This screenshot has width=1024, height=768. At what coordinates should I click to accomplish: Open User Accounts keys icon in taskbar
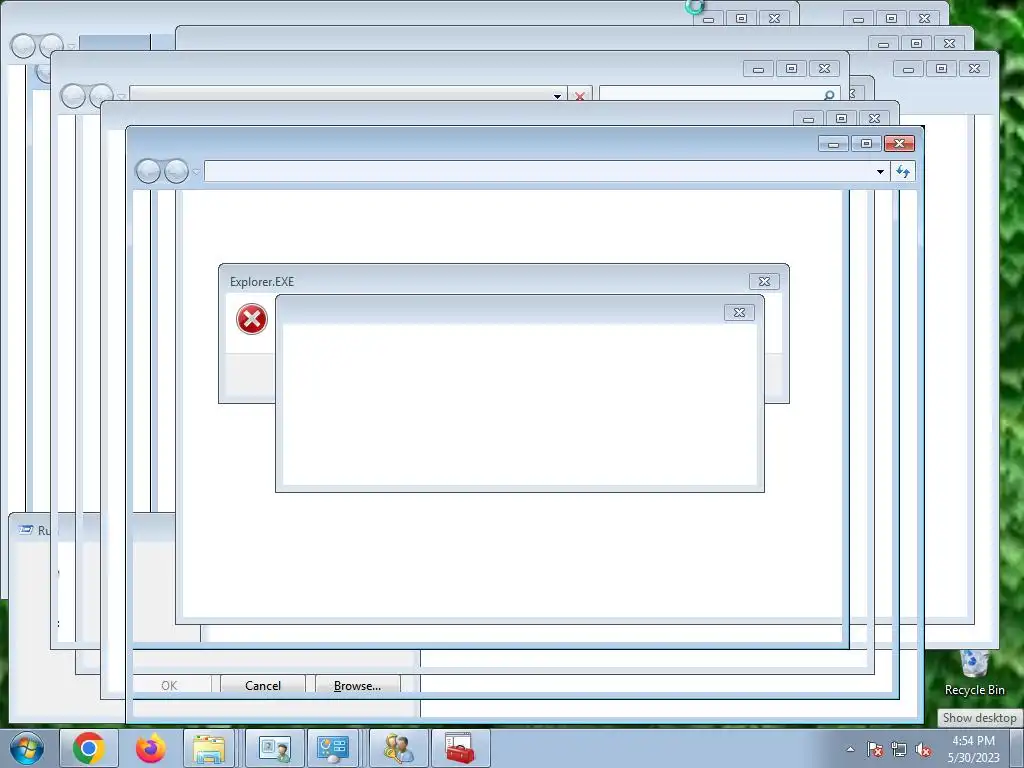coord(398,748)
